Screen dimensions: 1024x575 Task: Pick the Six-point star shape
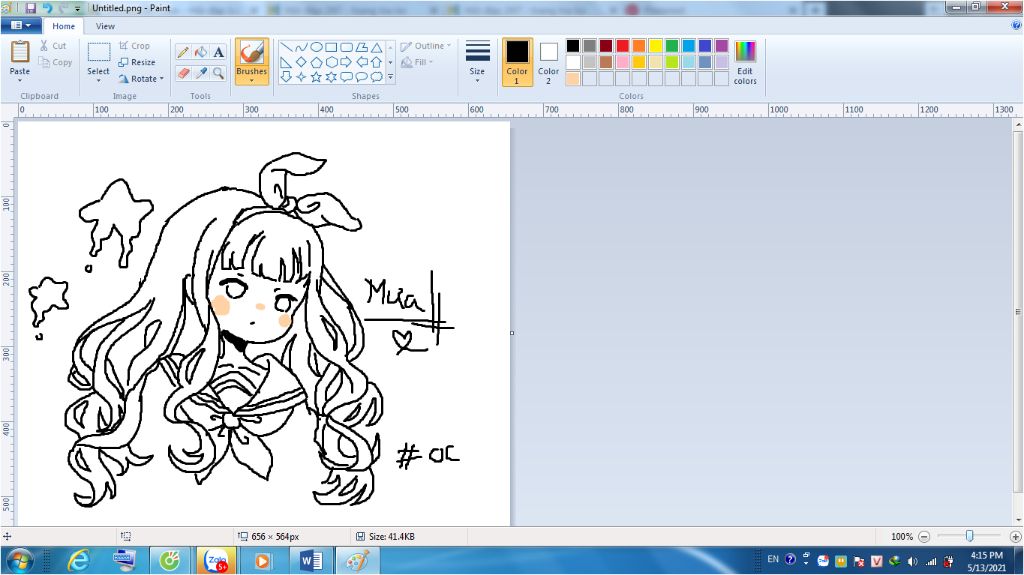pyautogui.click(x=331, y=76)
